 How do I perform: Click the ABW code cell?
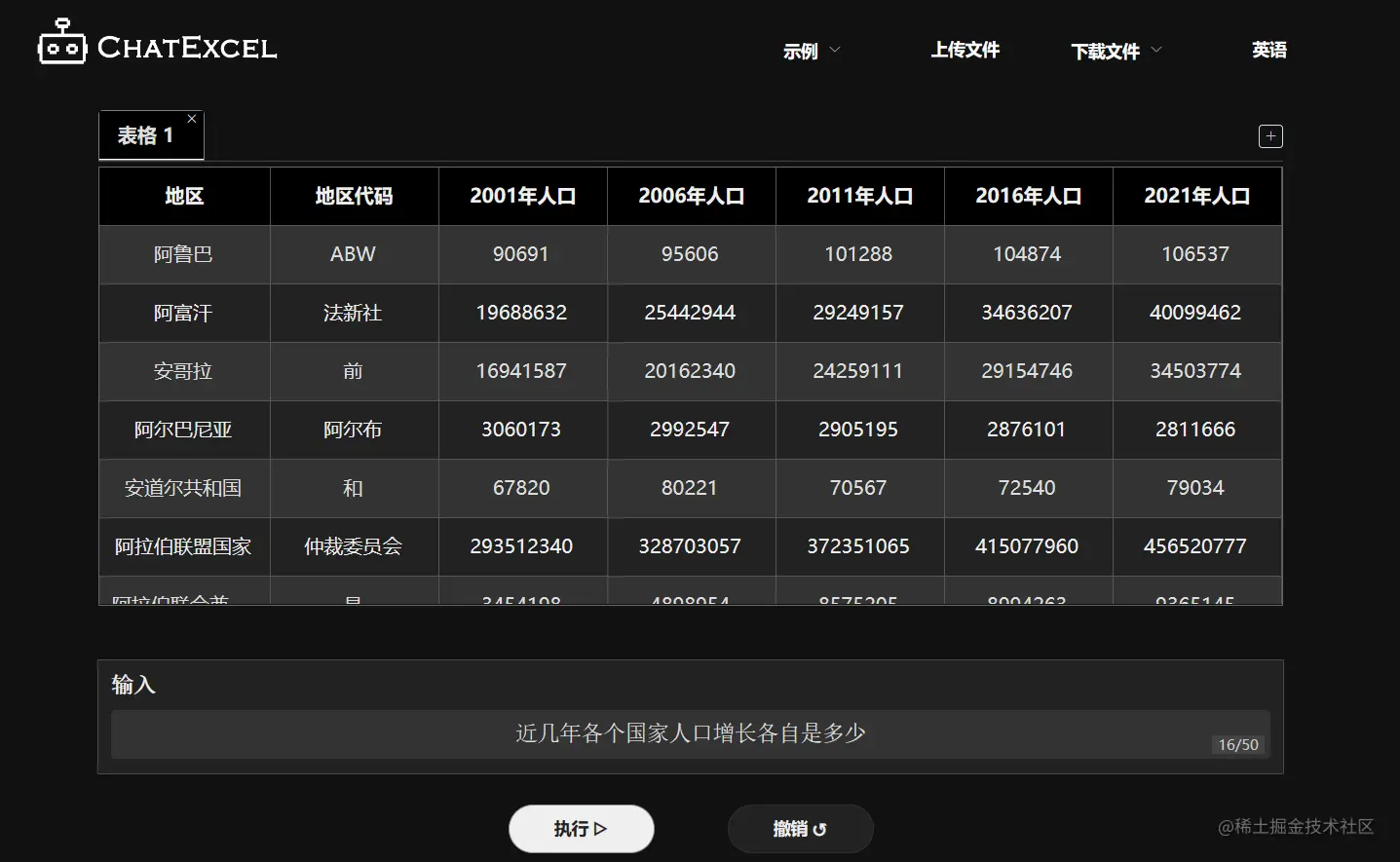(x=354, y=254)
